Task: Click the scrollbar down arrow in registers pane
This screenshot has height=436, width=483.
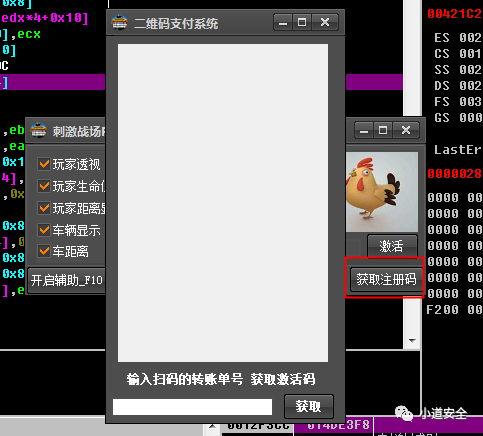Action: point(412,341)
